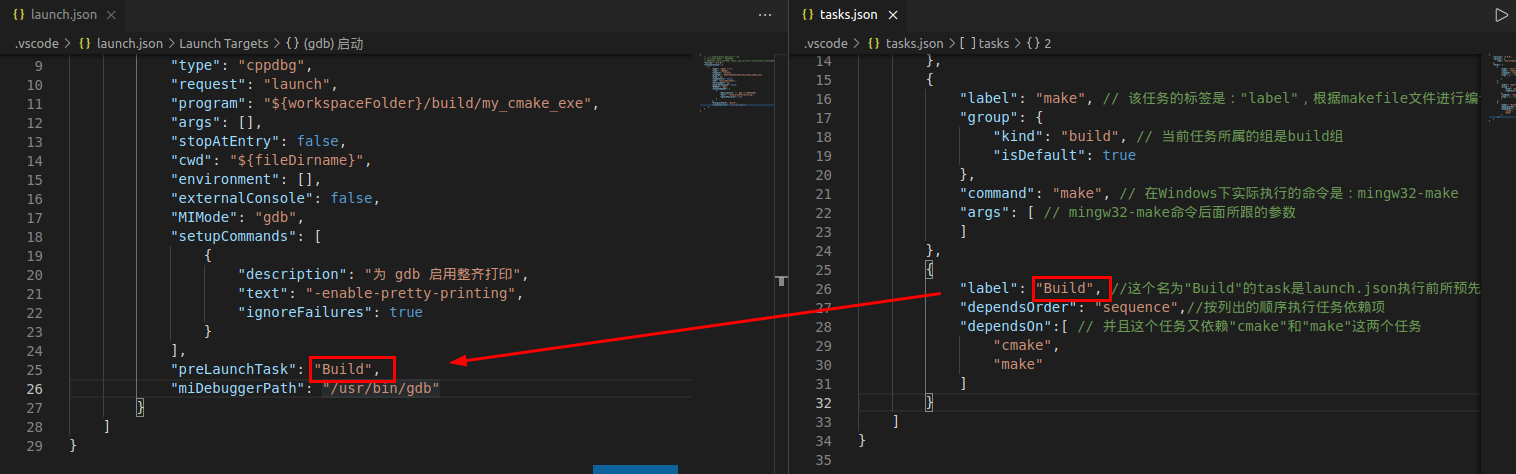The height and width of the screenshot is (474, 1516).
Task: Open the tasks array breadcrumb
Action: [984, 44]
